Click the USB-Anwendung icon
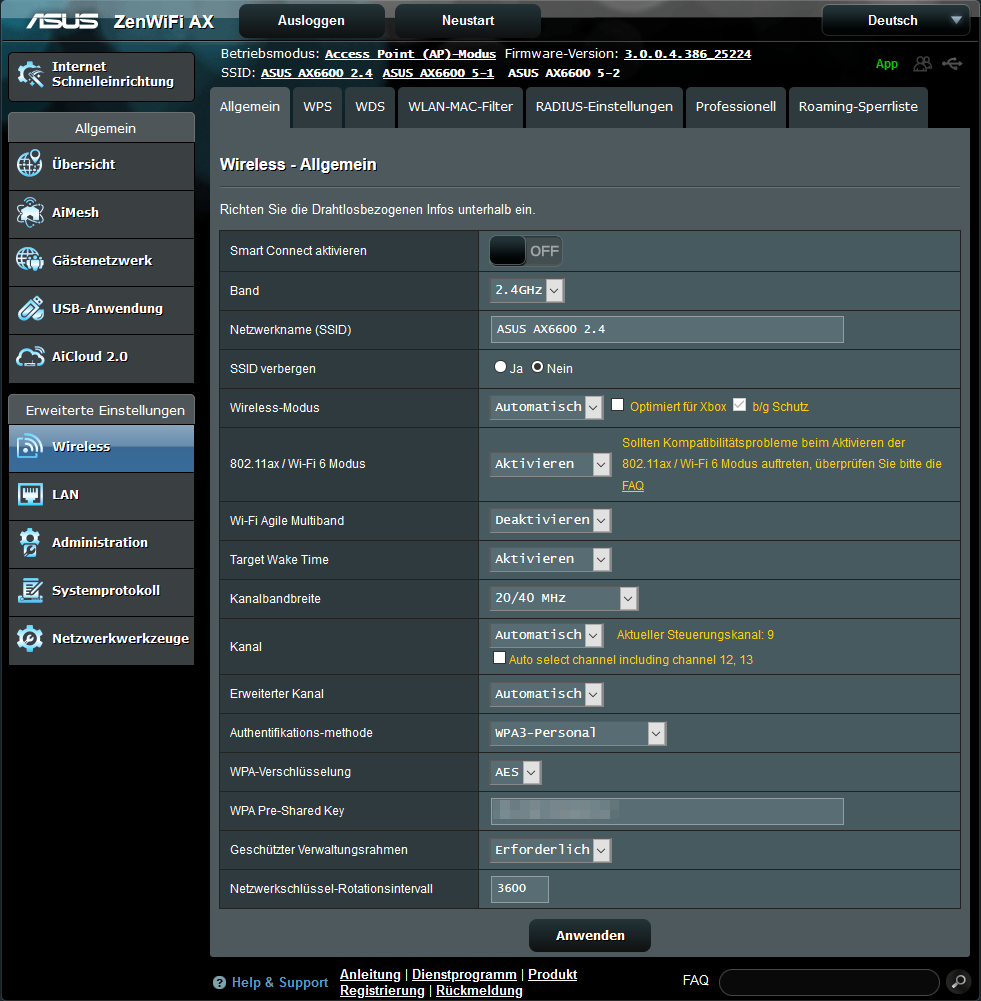Viewport: 981px width, 1001px height. click(x=30, y=308)
